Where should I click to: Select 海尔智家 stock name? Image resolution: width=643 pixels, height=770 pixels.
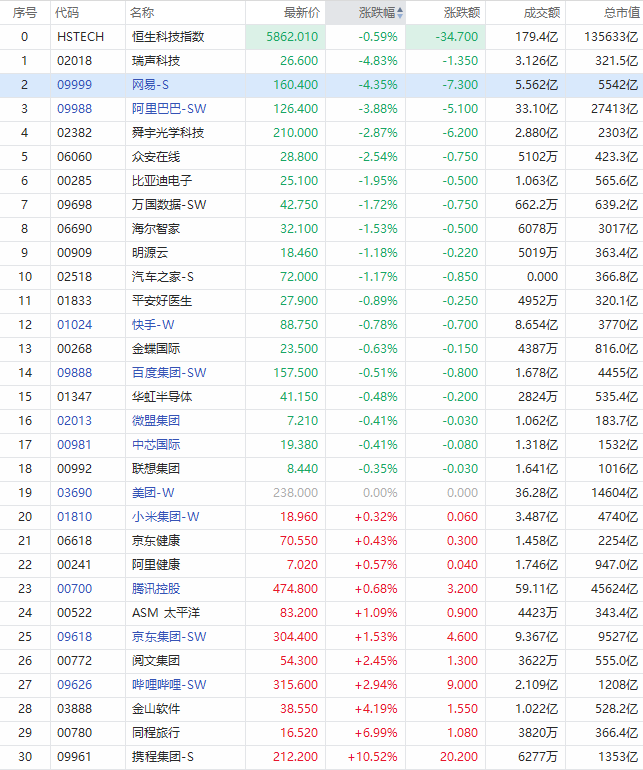(156, 229)
